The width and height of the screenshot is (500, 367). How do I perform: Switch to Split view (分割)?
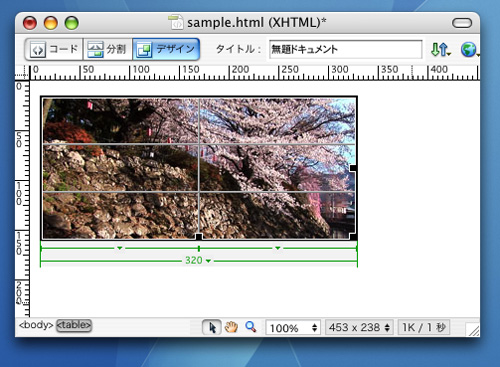pyautogui.click(x=107, y=49)
